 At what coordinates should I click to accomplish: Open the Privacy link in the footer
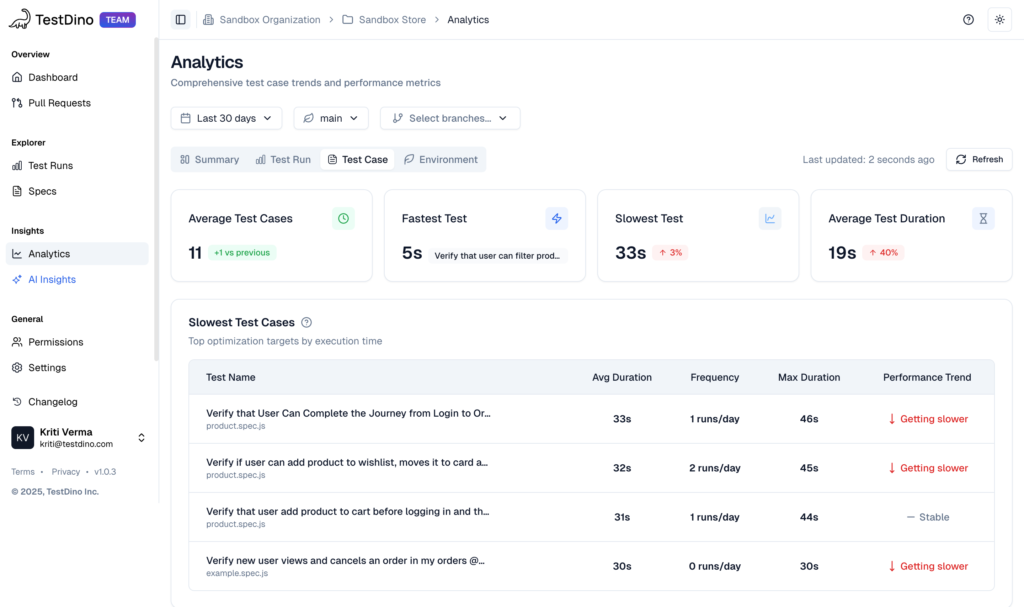pos(66,472)
